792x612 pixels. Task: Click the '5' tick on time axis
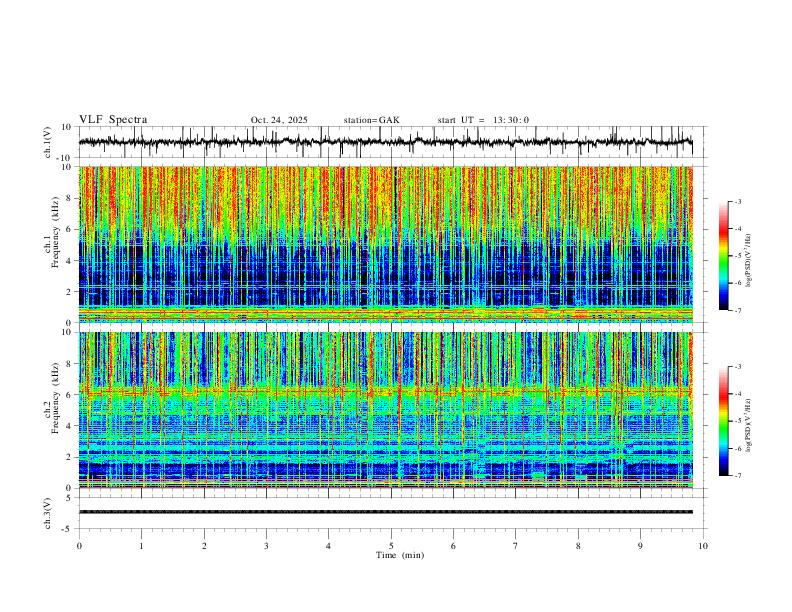point(391,546)
